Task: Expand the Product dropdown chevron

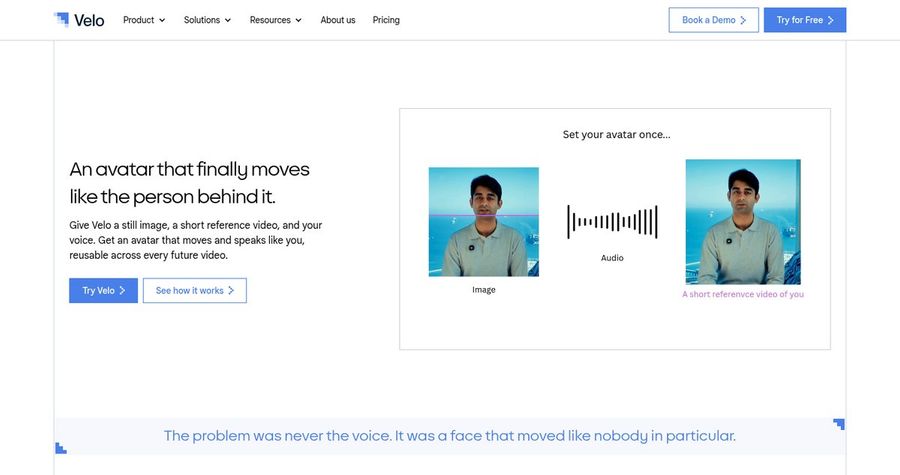Action: click(x=162, y=20)
